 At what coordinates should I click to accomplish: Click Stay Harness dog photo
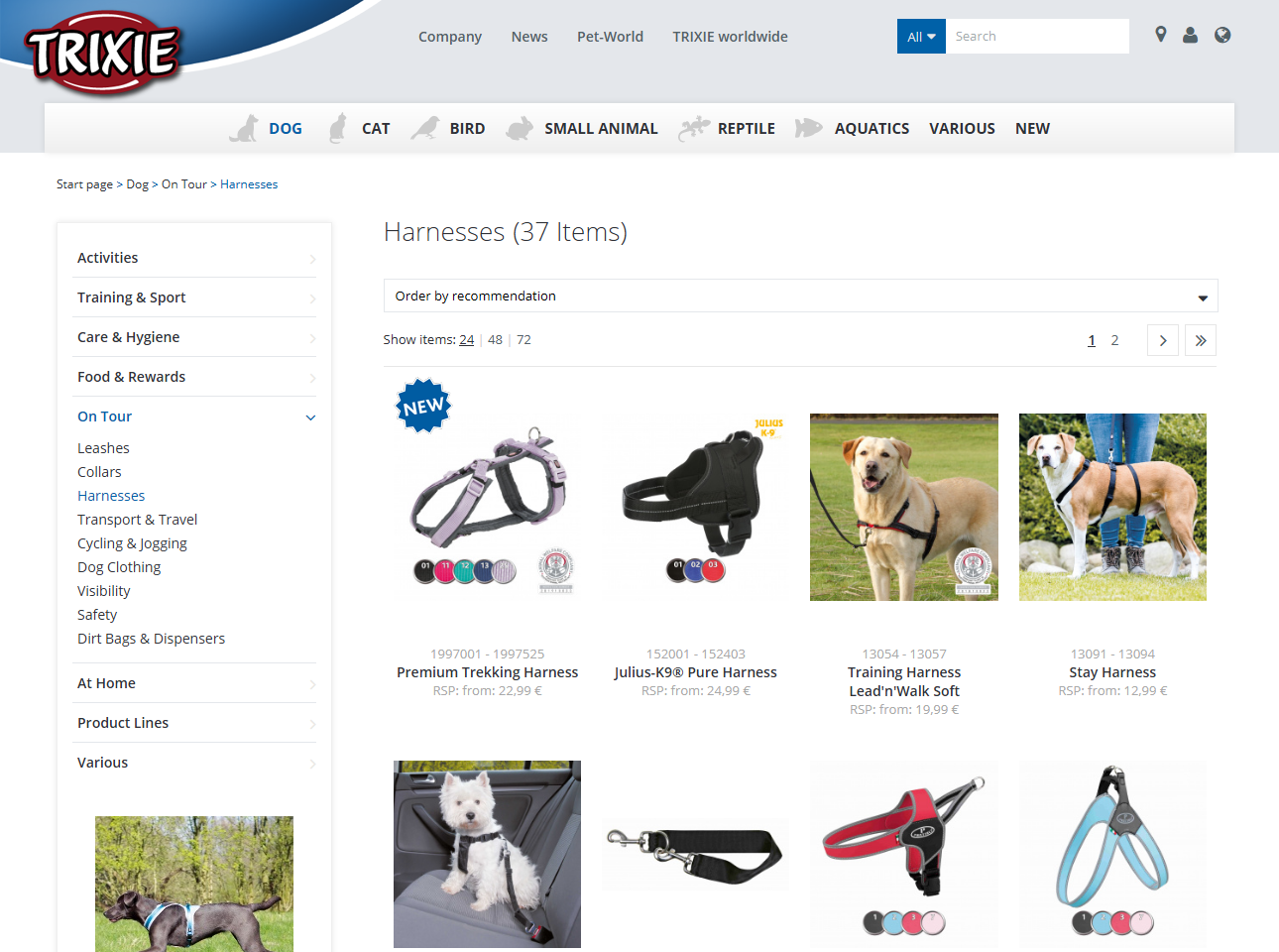pos(1112,507)
